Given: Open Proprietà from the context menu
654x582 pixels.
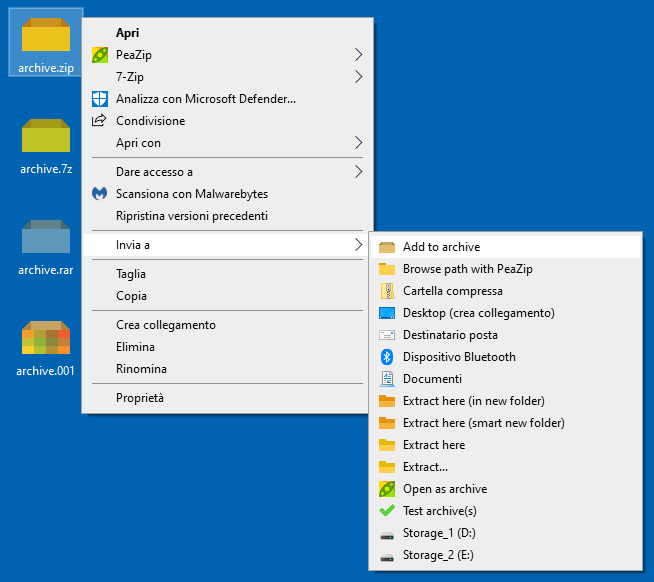Looking at the screenshot, I should point(227,398).
